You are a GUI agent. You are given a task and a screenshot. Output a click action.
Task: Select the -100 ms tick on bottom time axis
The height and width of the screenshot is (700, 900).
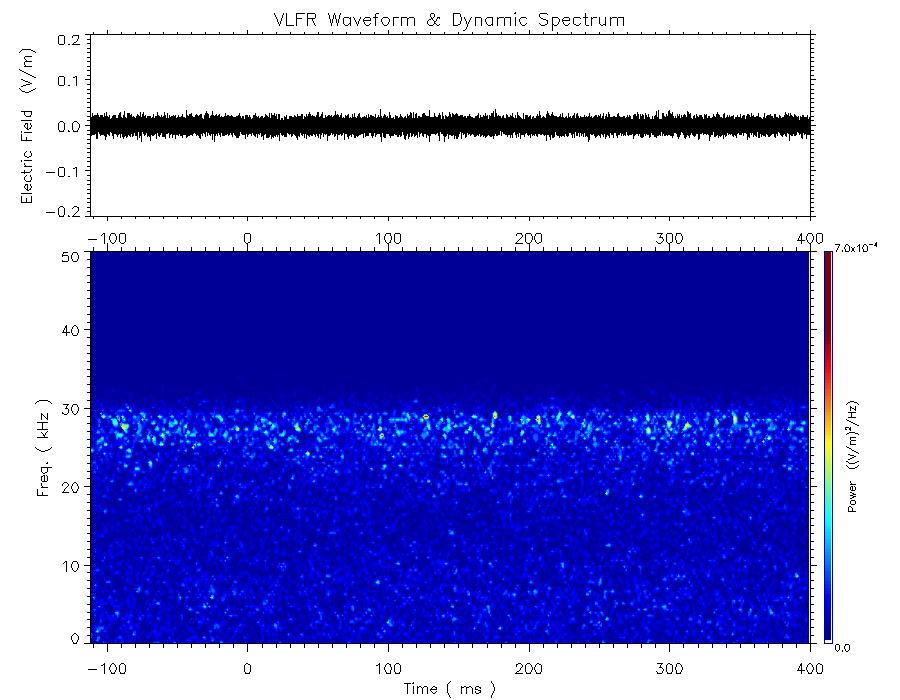click(104, 668)
